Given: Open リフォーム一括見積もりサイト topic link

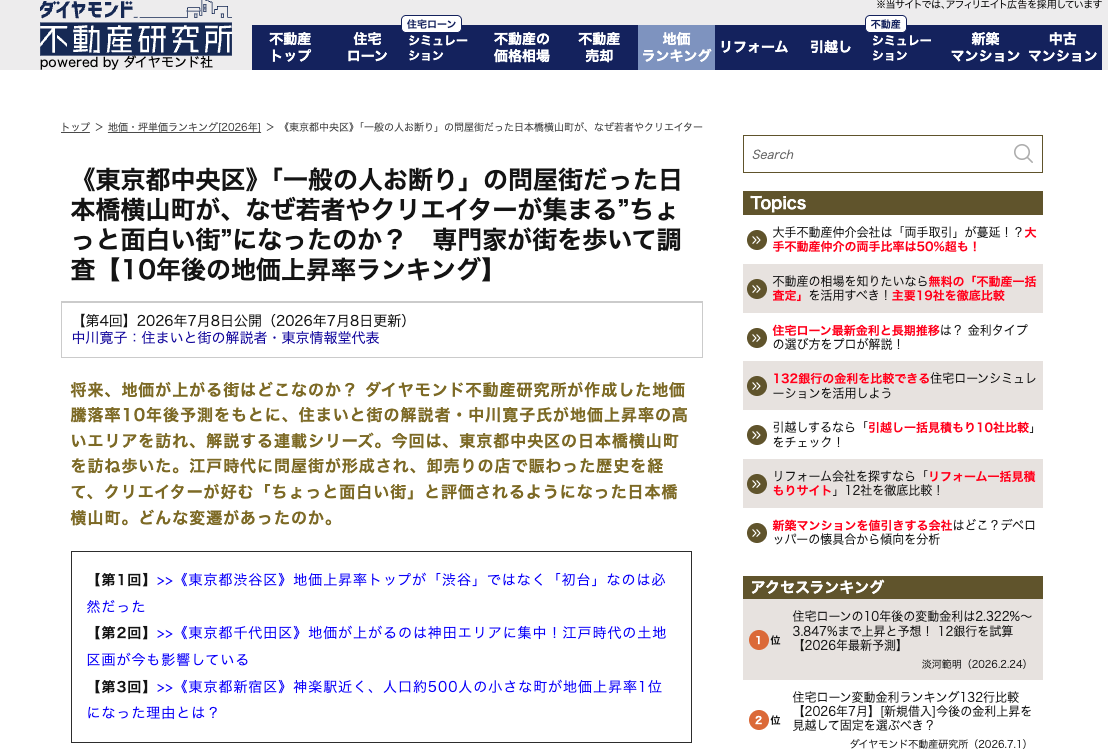Looking at the screenshot, I should point(904,483).
